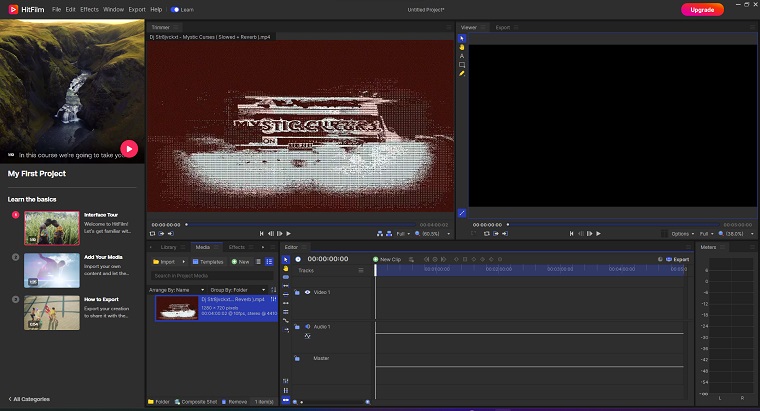The image size is (760, 411).
Task: Jump to Trimmer clip start
Action: point(262,234)
